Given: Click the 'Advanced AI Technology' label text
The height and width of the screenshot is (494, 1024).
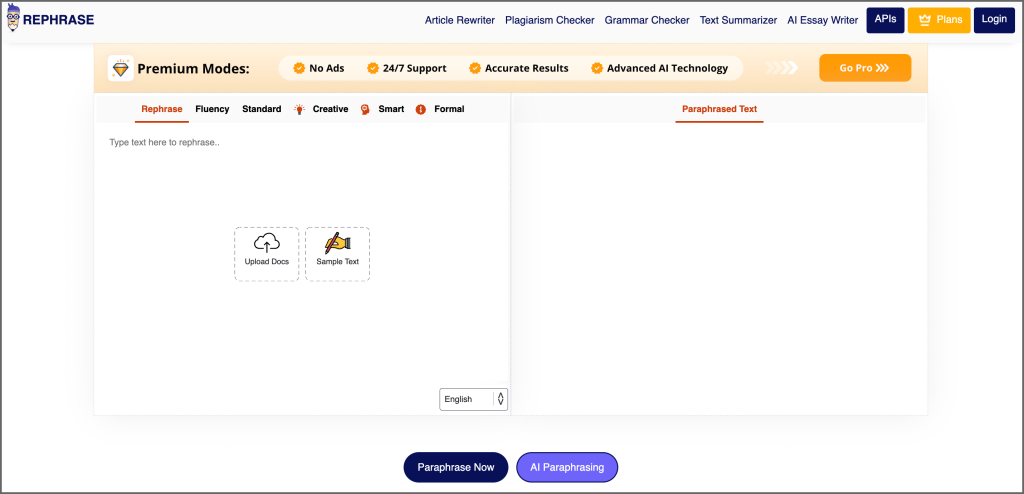Looking at the screenshot, I should tap(667, 68).
